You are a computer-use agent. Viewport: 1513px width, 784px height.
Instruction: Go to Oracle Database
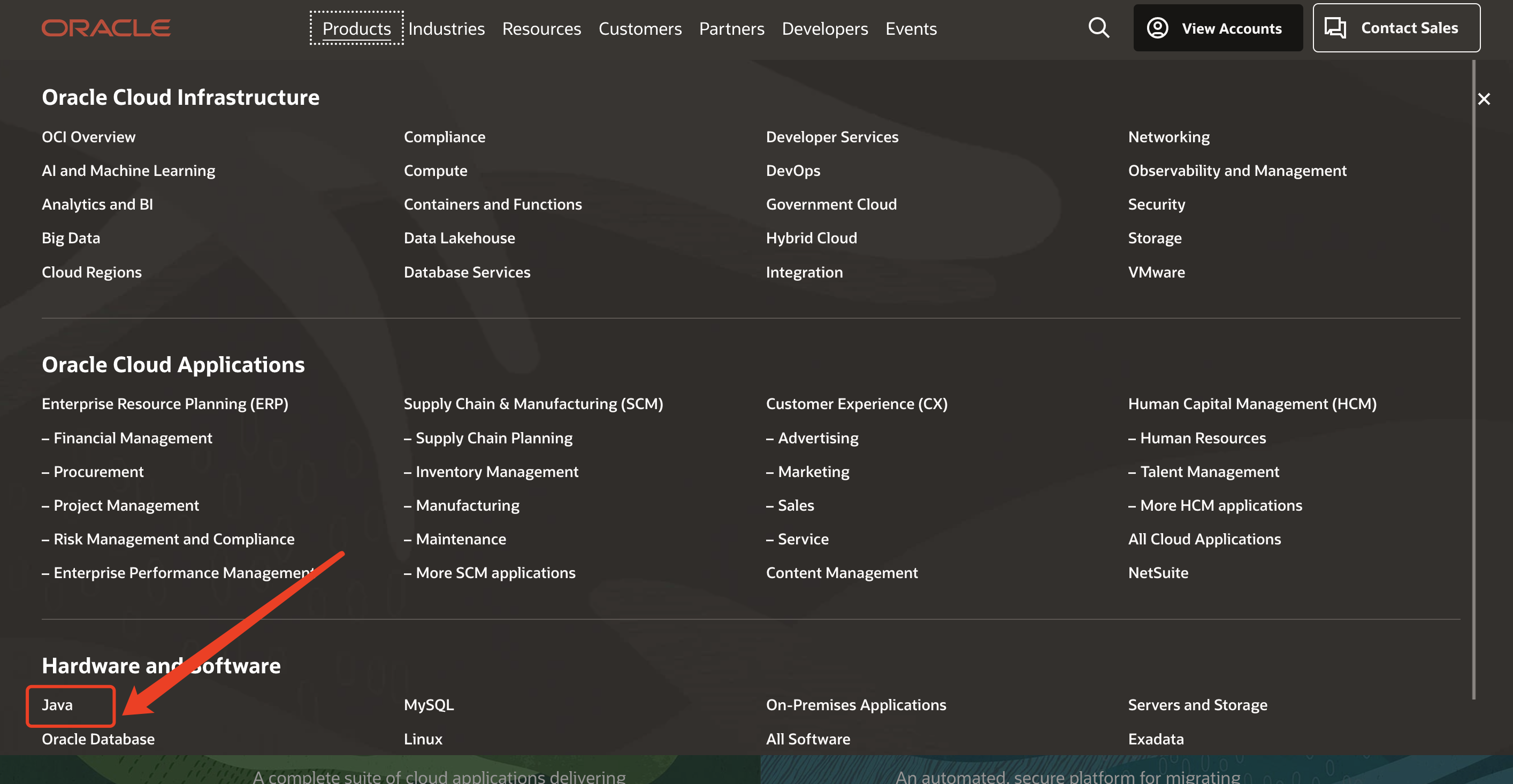[x=98, y=739]
